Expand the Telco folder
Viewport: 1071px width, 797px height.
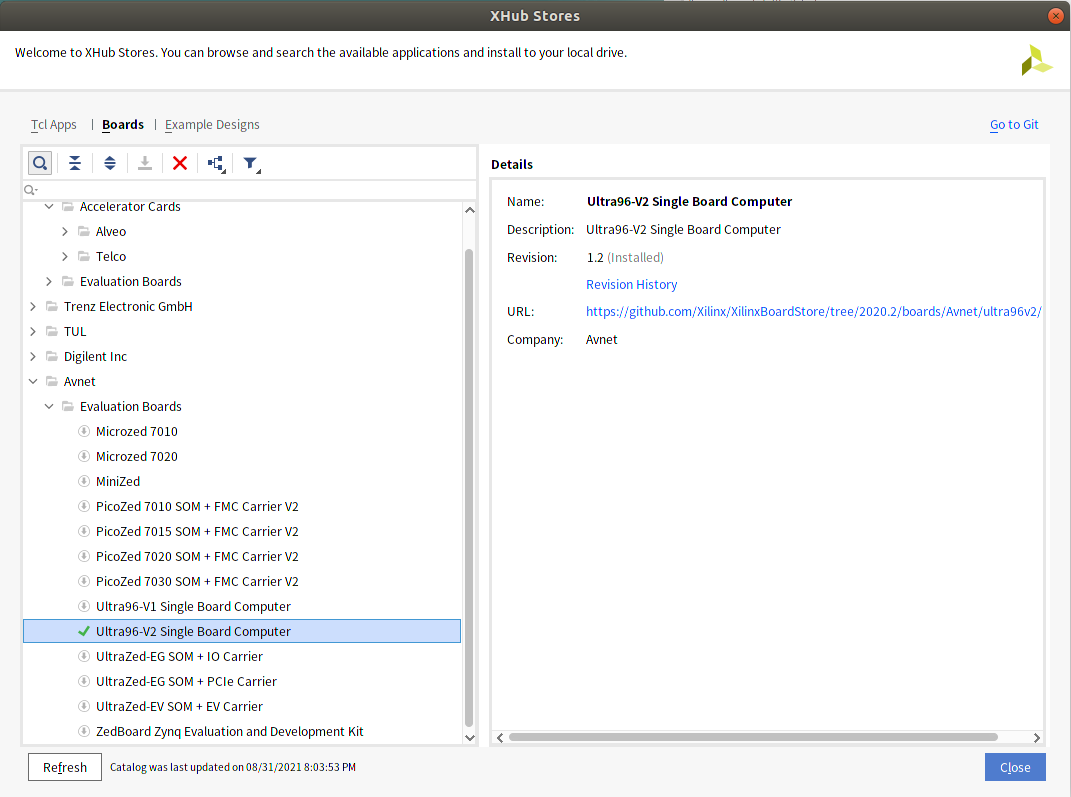point(65,256)
